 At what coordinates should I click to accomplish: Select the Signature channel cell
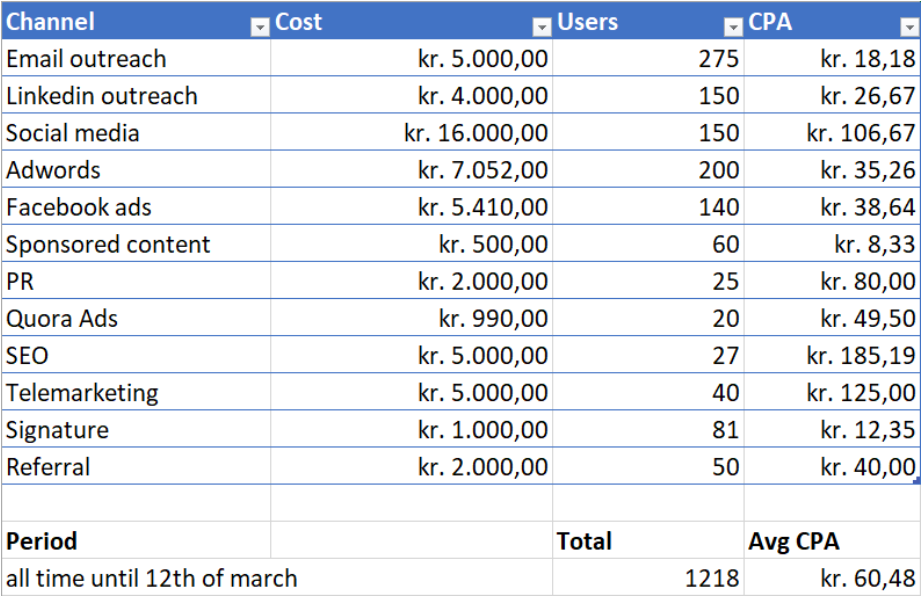click(x=136, y=429)
